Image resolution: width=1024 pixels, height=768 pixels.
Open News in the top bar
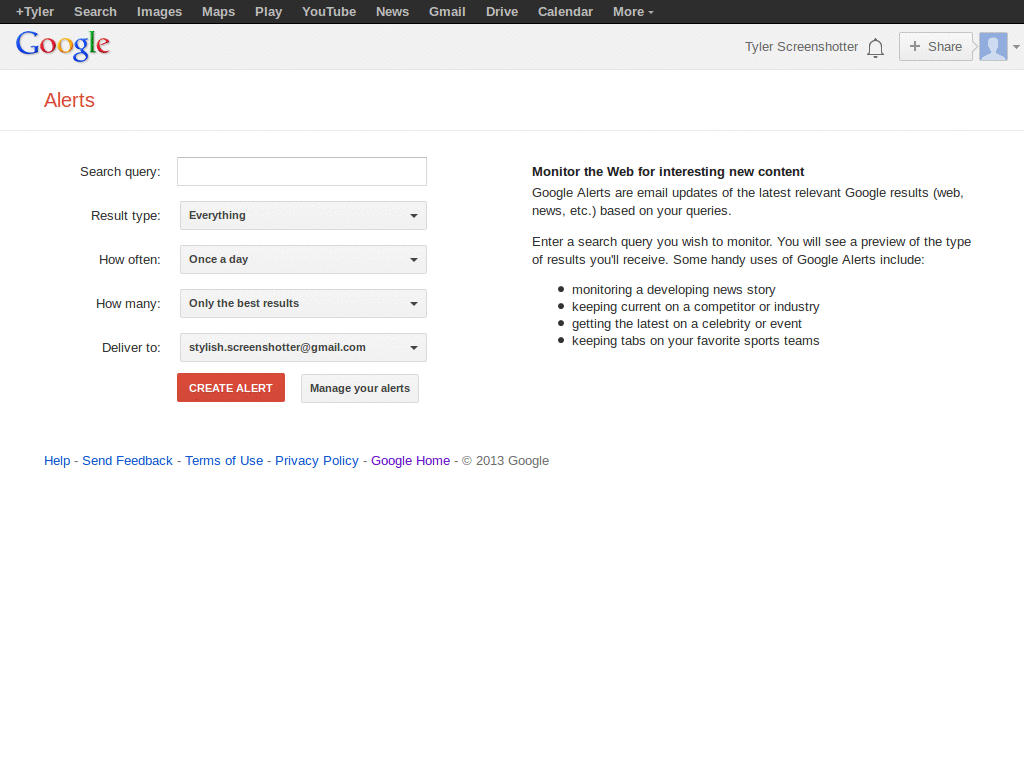pyautogui.click(x=392, y=12)
